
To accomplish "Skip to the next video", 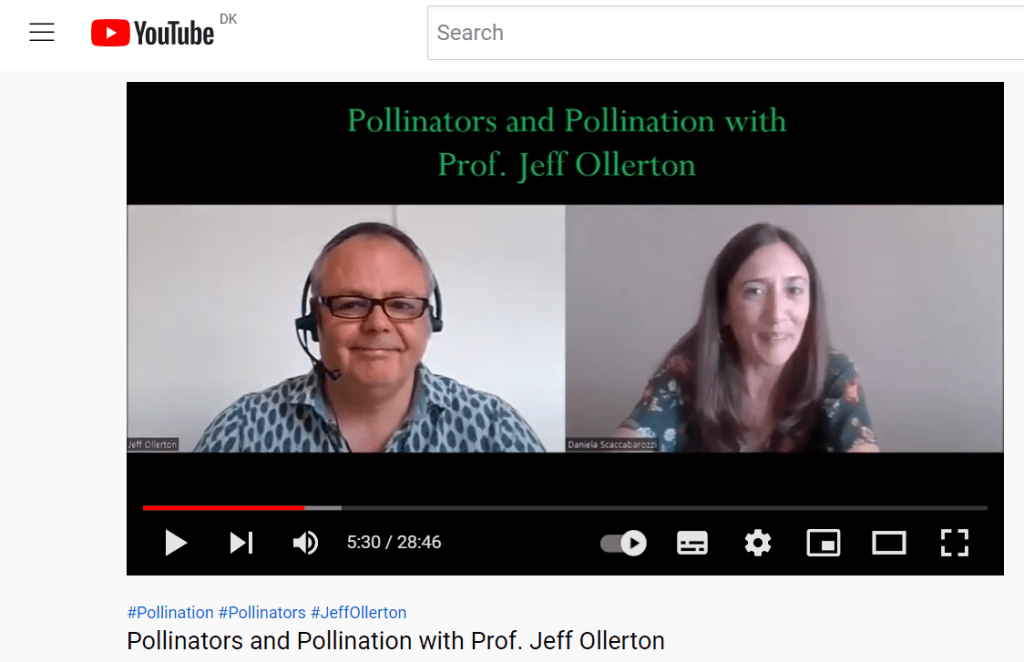I will point(241,543).
